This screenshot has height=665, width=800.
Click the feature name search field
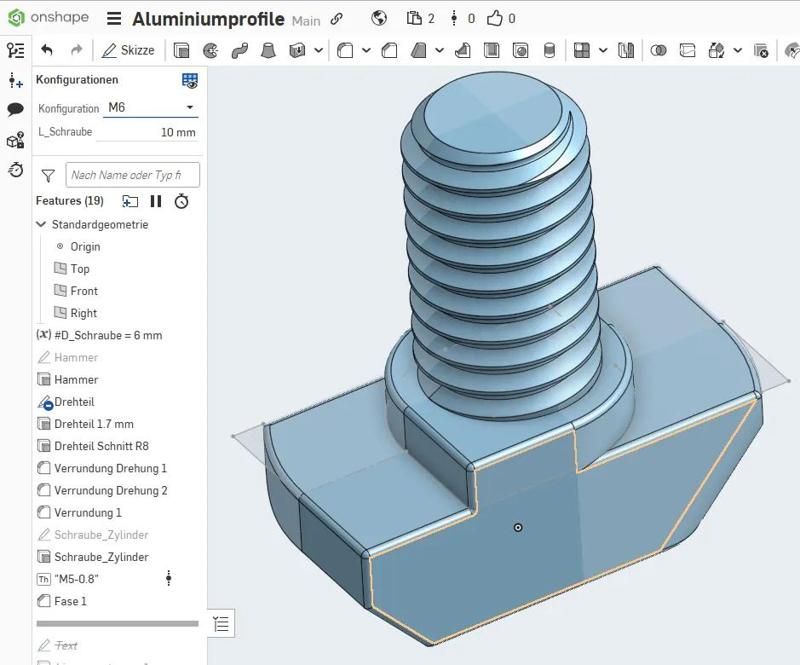[133, 176]
